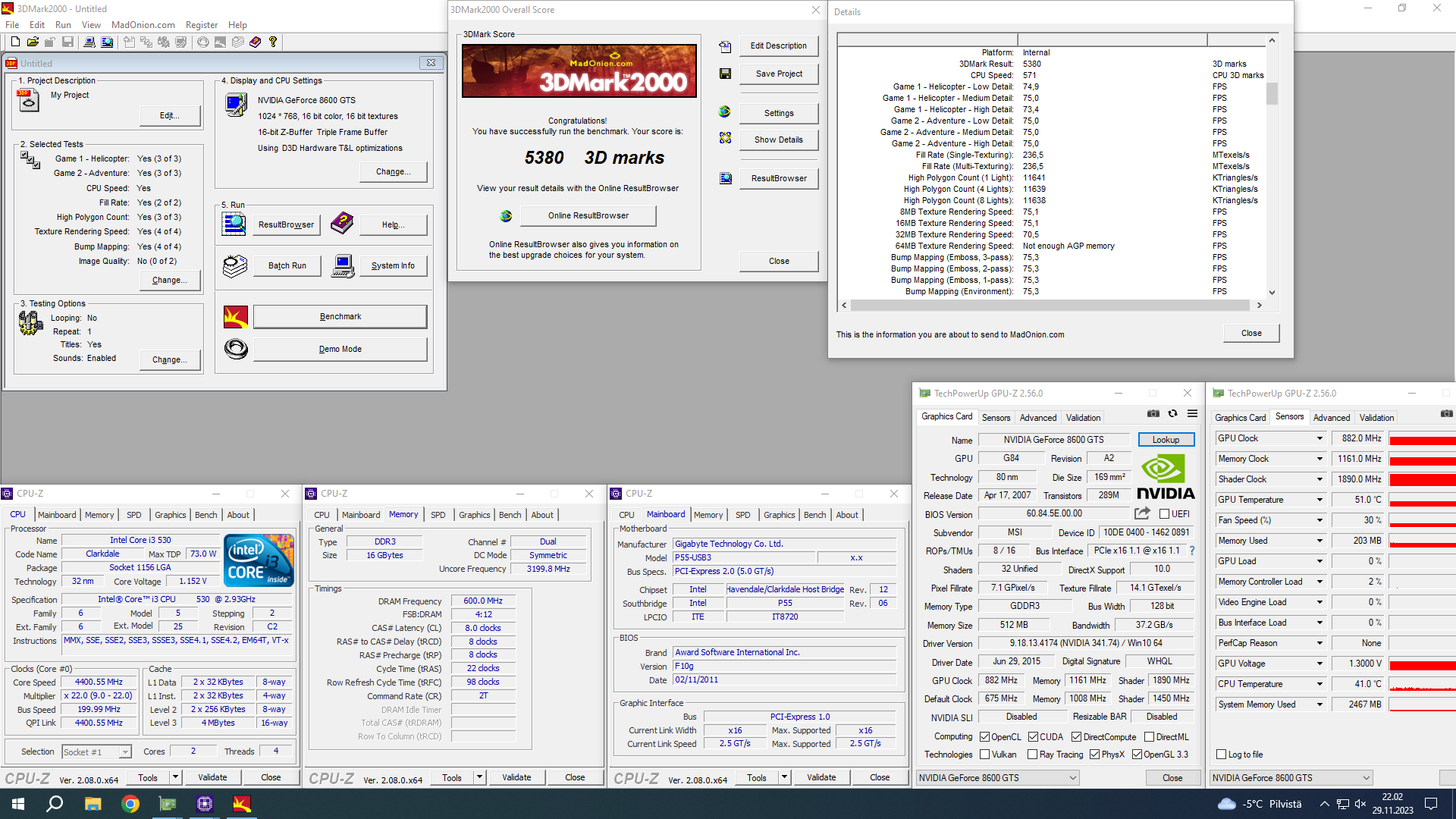Expand the GPU Clock sensor dropdown
The image size is (1456, 819).
coord(1319,438)
